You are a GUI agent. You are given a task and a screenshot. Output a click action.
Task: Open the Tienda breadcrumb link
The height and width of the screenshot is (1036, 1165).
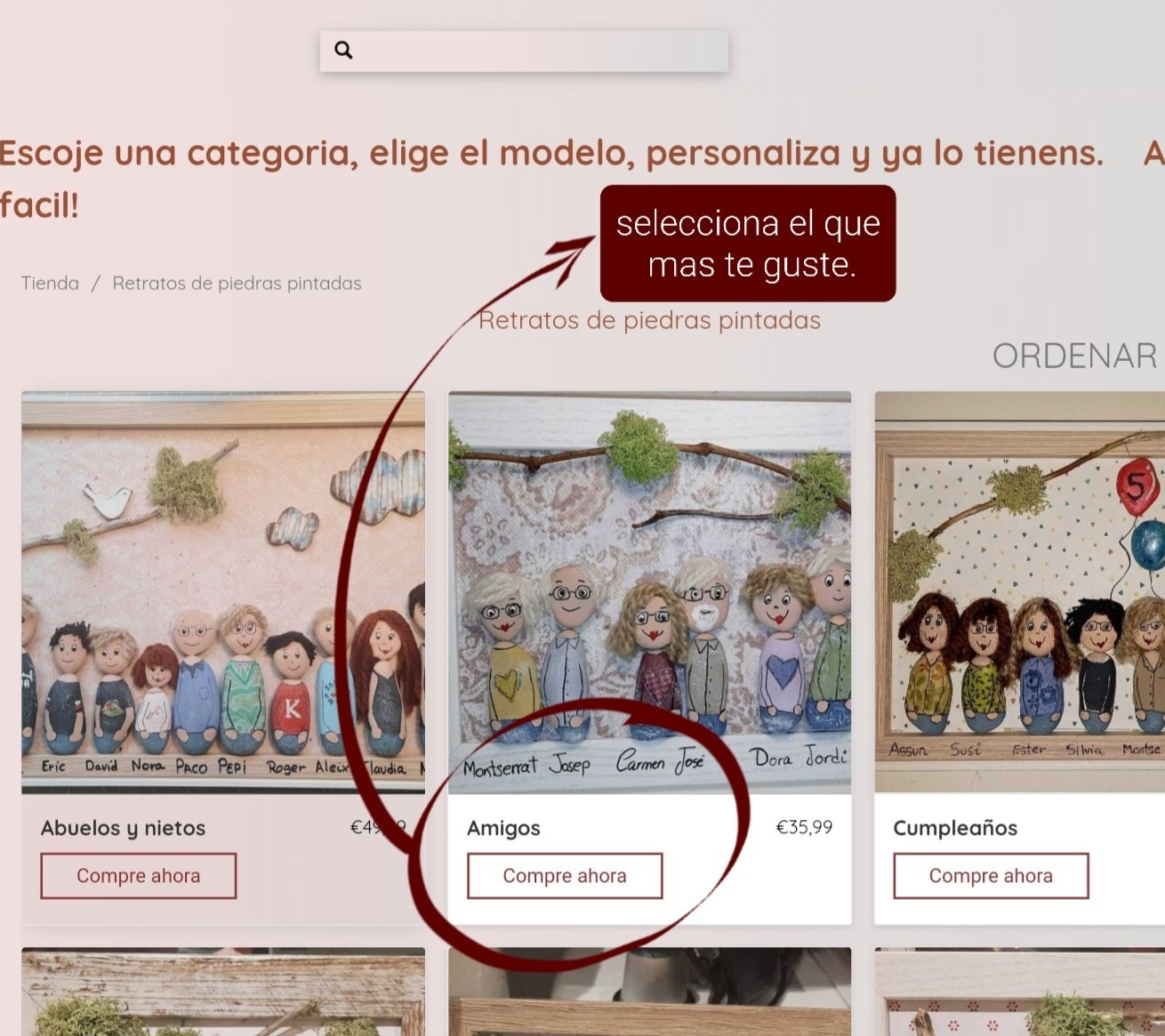(50, 284)
